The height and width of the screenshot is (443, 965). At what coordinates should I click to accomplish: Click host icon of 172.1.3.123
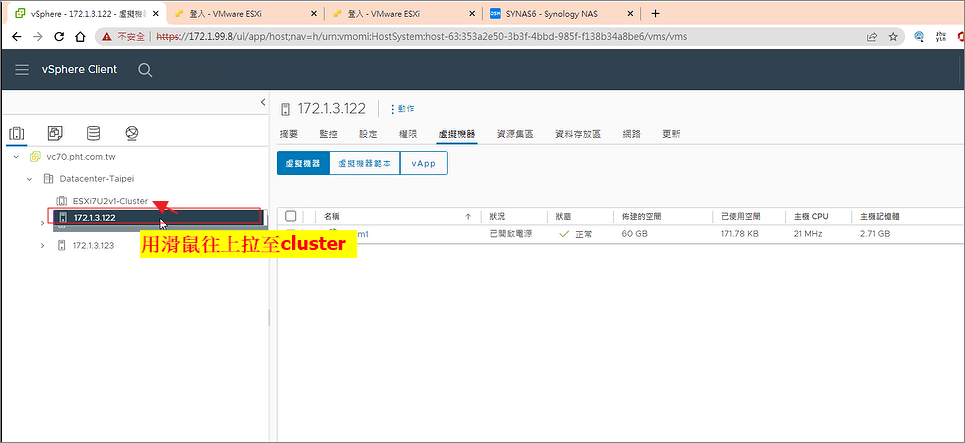point(61,245)
